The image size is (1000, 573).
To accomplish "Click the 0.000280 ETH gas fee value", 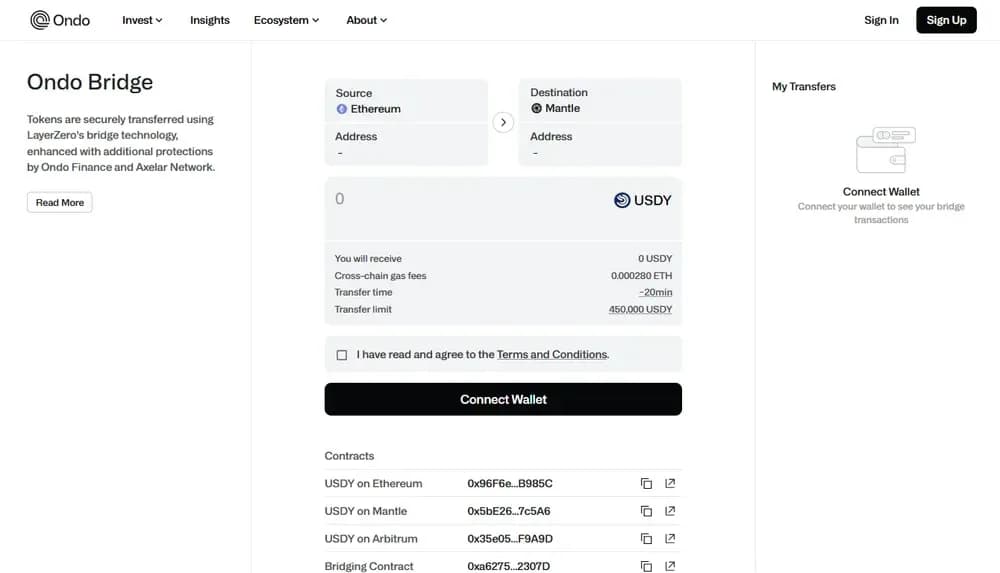I will point(641,276).
